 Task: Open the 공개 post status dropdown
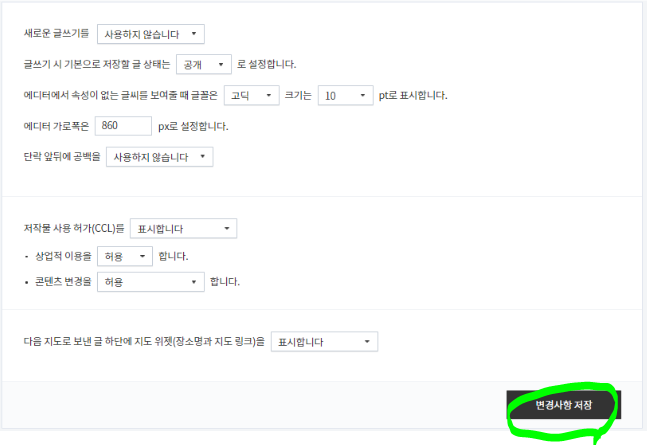[204, 64]
